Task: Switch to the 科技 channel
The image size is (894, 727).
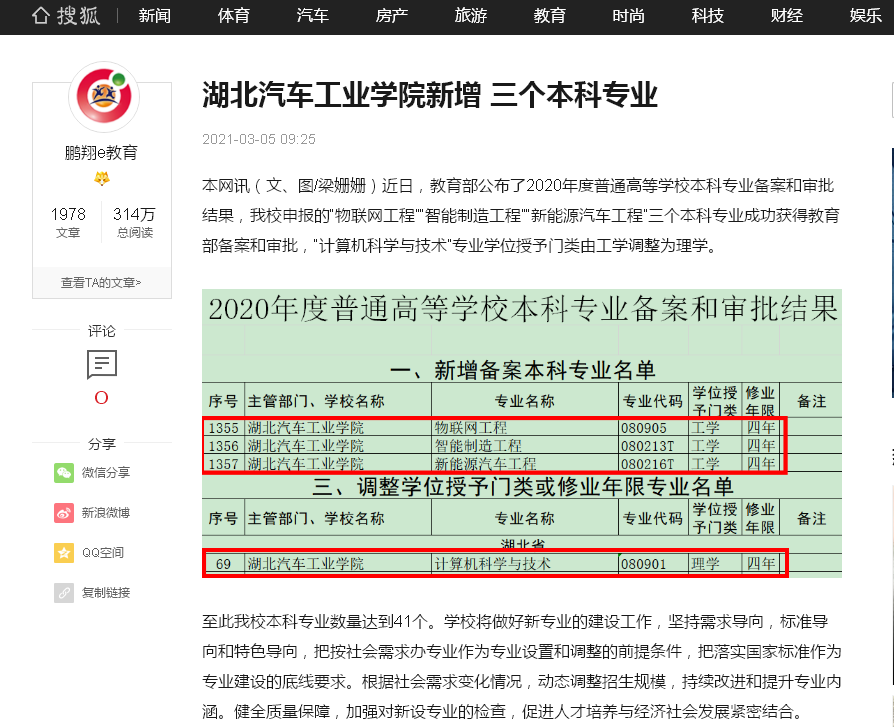Action: (x=707, y=16)
